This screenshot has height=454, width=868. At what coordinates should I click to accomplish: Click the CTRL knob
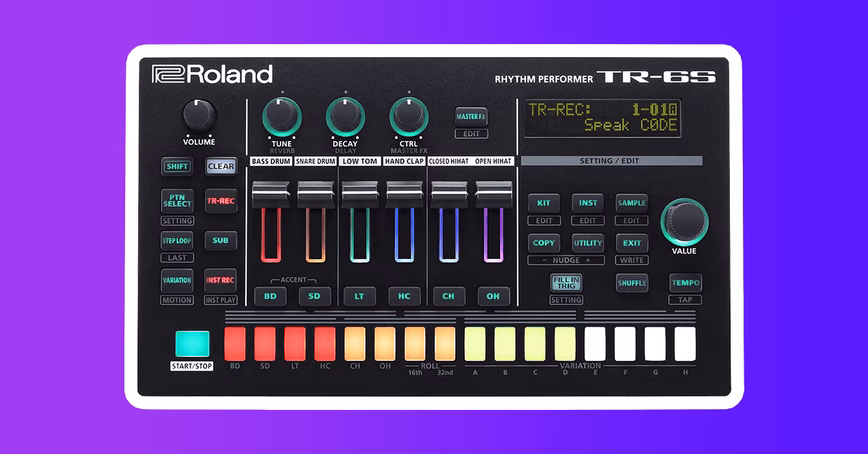click(409, 117)
